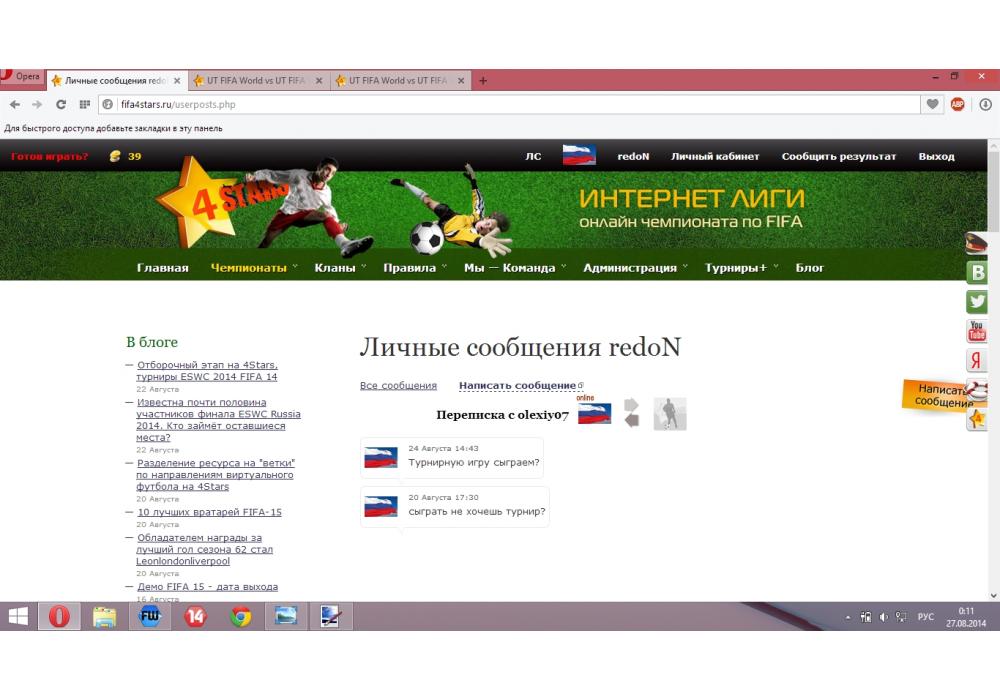Open a new browser tab
Viewport: 1000px width, 700px height.
483,80
